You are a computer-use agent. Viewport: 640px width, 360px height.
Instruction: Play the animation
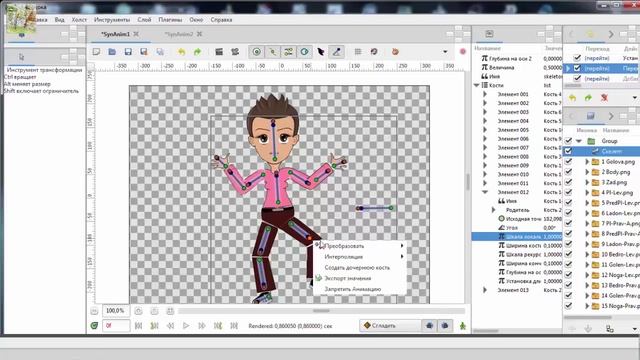click(186, 326)
